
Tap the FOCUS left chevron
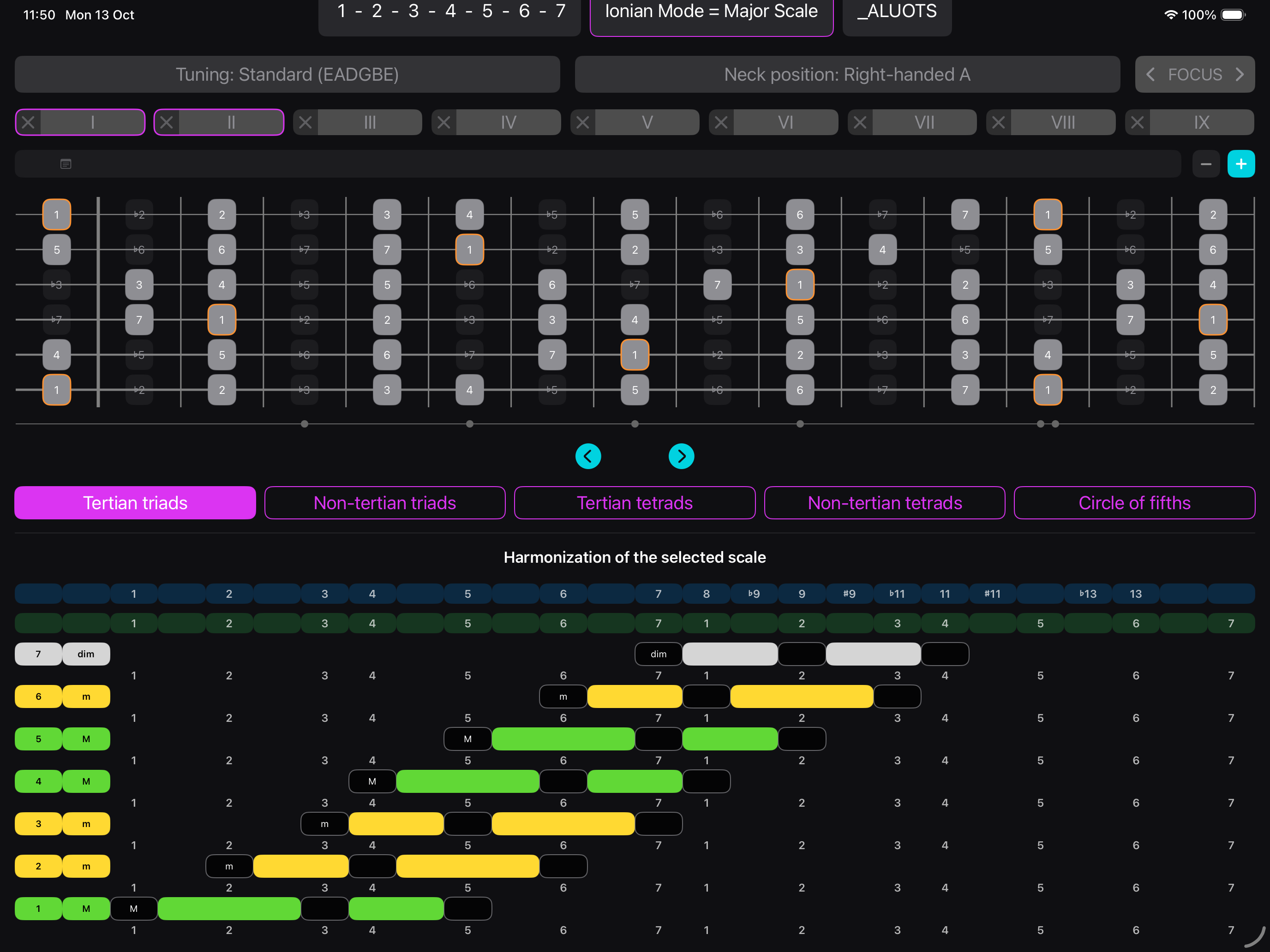click(1150, 75)
